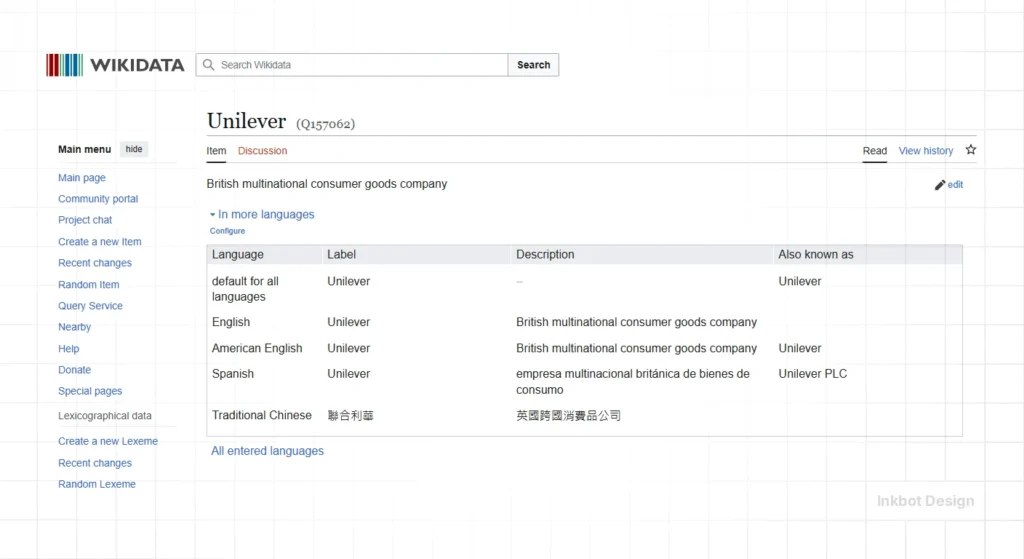Click the edit link next to description

point(955,185)
